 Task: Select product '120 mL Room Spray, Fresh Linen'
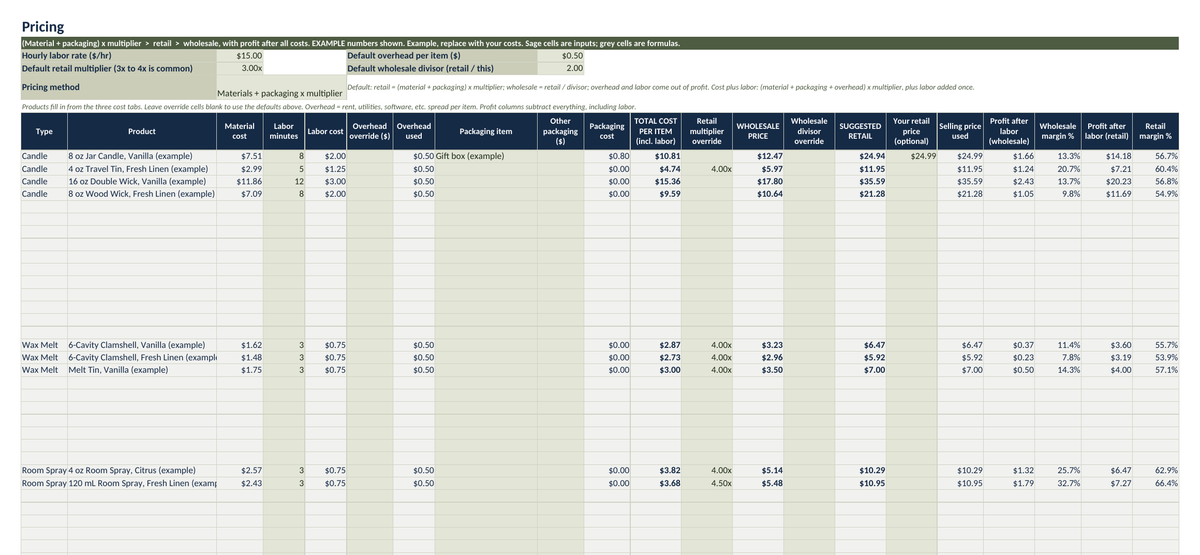pyautogui.click(x=141, y=483)
